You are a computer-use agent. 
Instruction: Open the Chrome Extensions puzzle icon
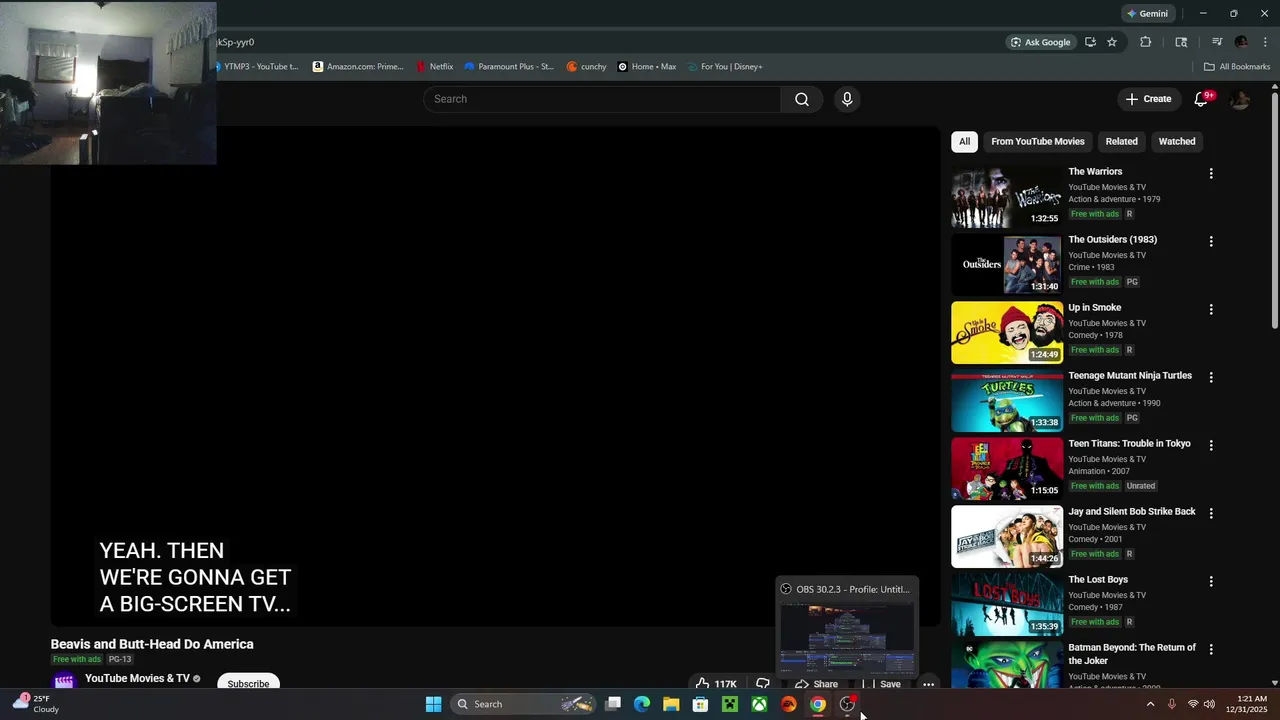[1146, 42]
